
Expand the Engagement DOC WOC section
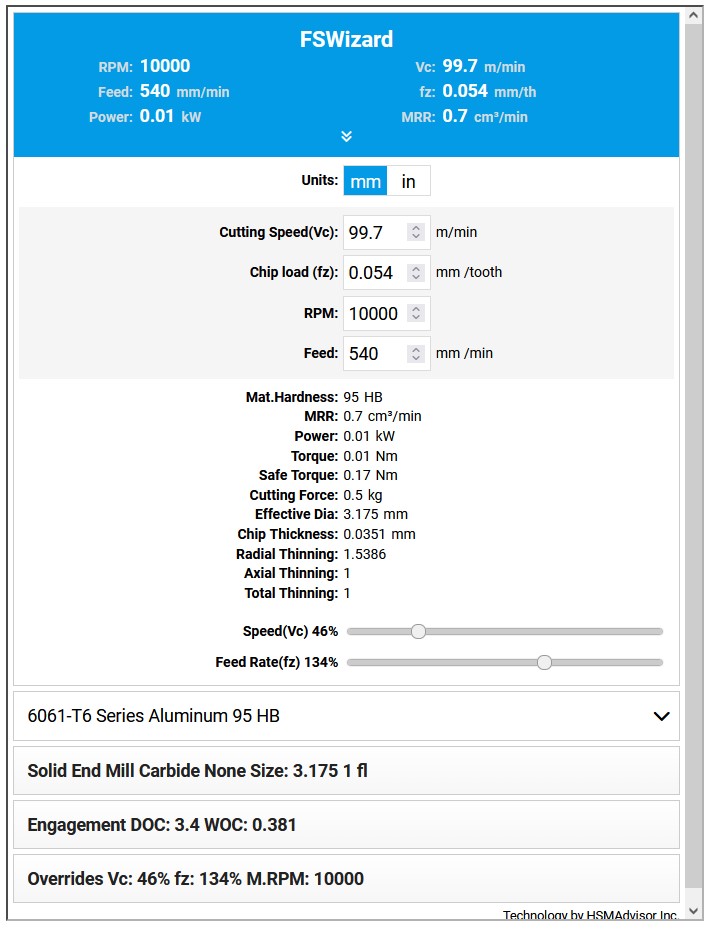pyautogui.click(x=347, y=825)
